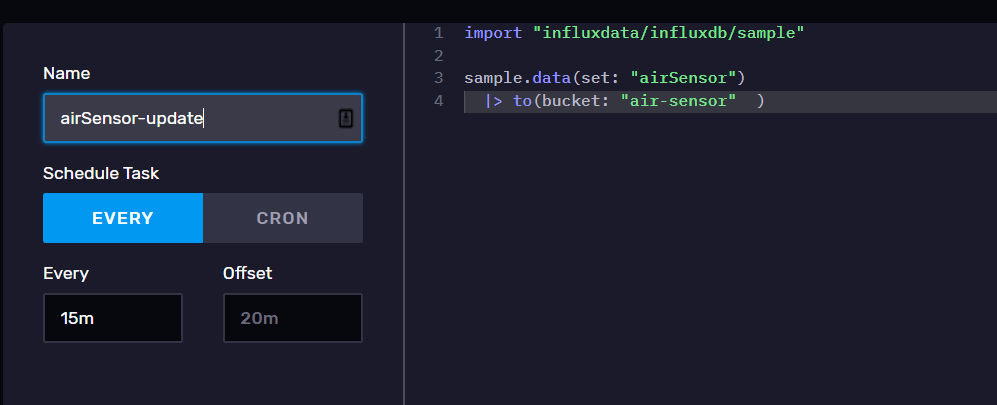997x405 pixels.
Task: Click line number 1 in the editor gutter
Action: [438, 33]
